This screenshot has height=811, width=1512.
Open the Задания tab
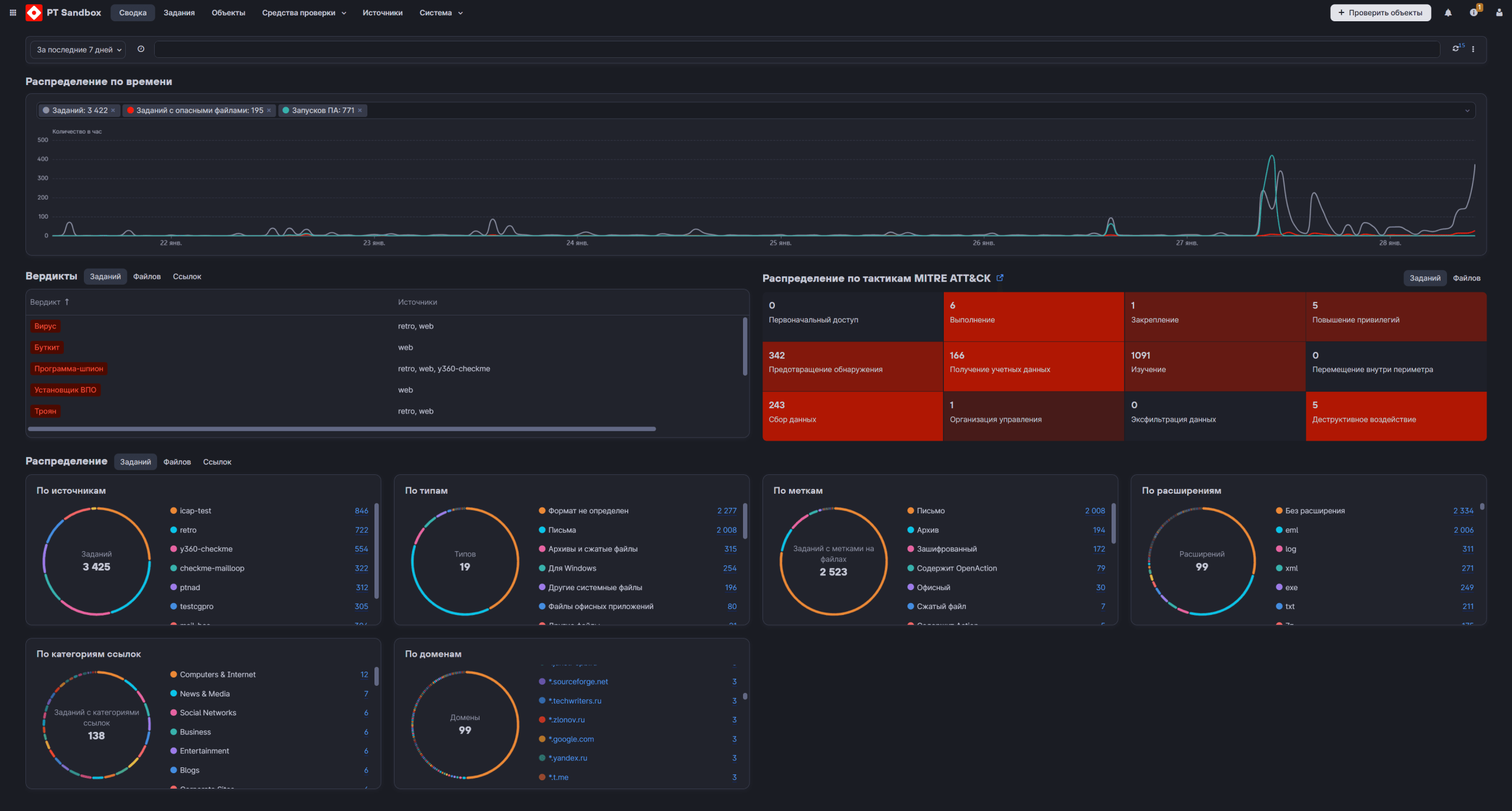coord(179,12)
